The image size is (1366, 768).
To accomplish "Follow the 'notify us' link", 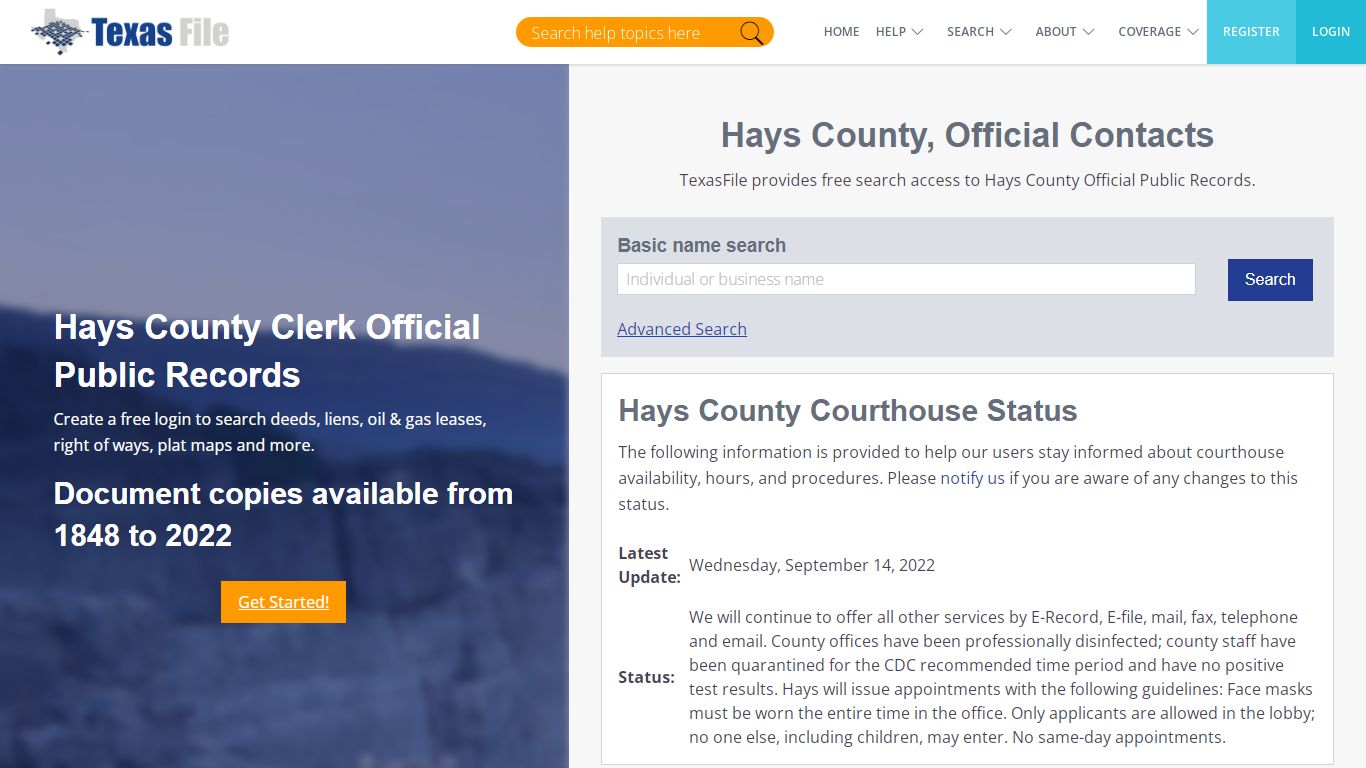I will (x=972, y=478).
